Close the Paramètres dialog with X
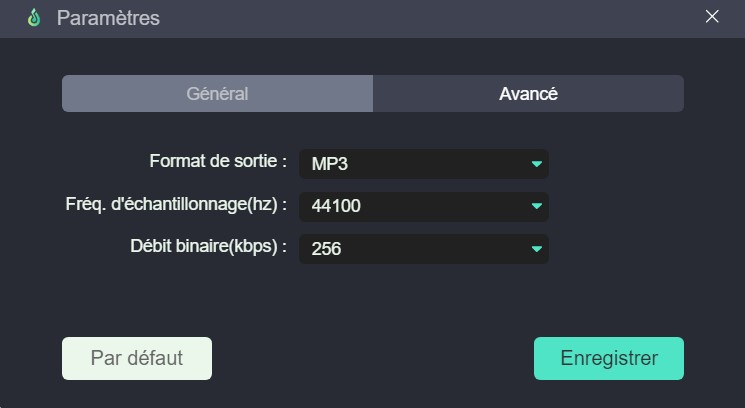 (x=712, y=17)
